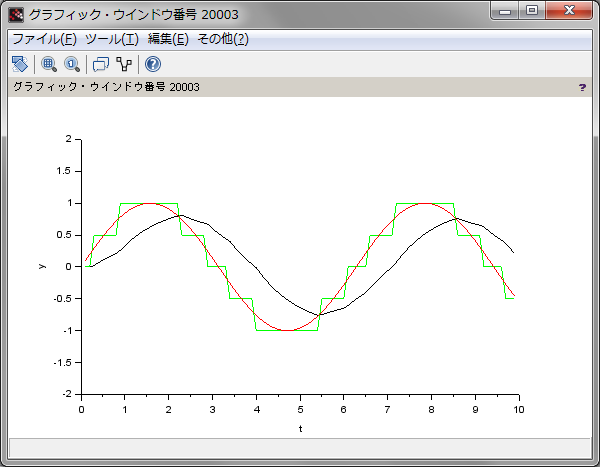
Task: Click the x-axis label t
Action: pyautogui.click(x=299, y=428)
